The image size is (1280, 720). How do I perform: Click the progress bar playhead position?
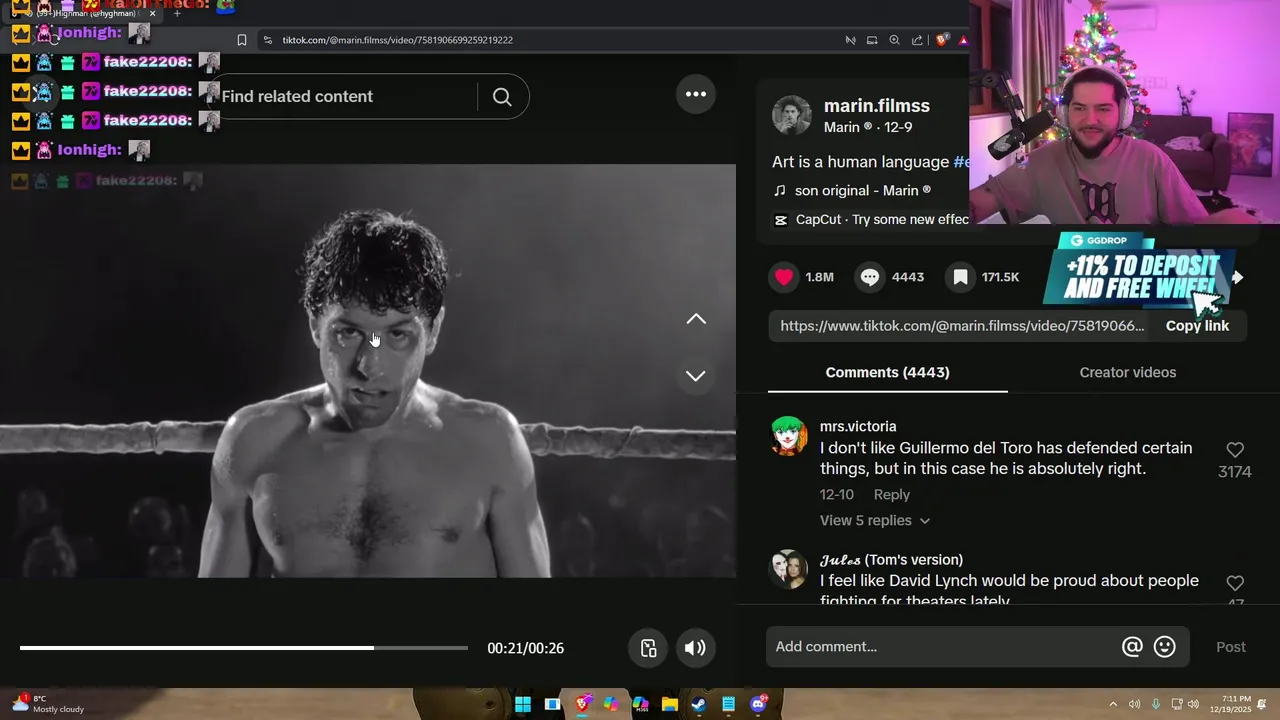pyautogui.click(x=374, y=648)
